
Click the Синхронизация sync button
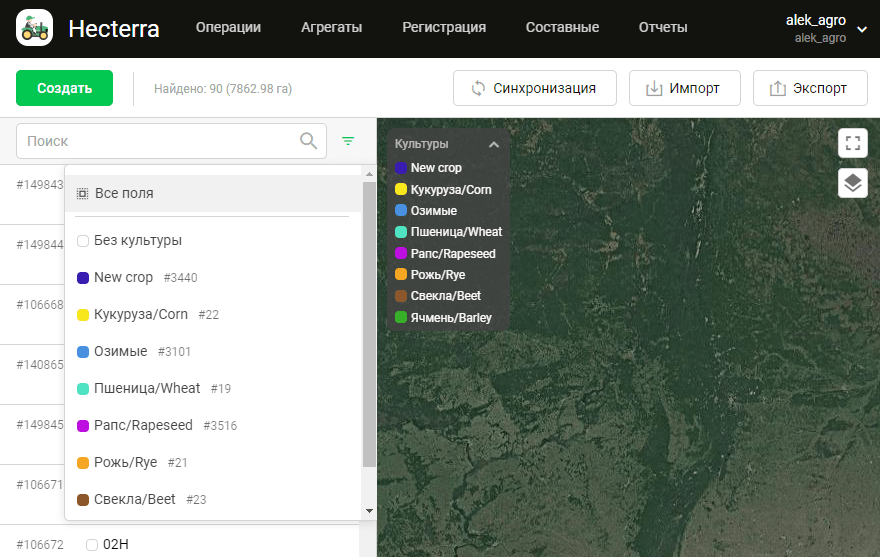tap(534, 88)
